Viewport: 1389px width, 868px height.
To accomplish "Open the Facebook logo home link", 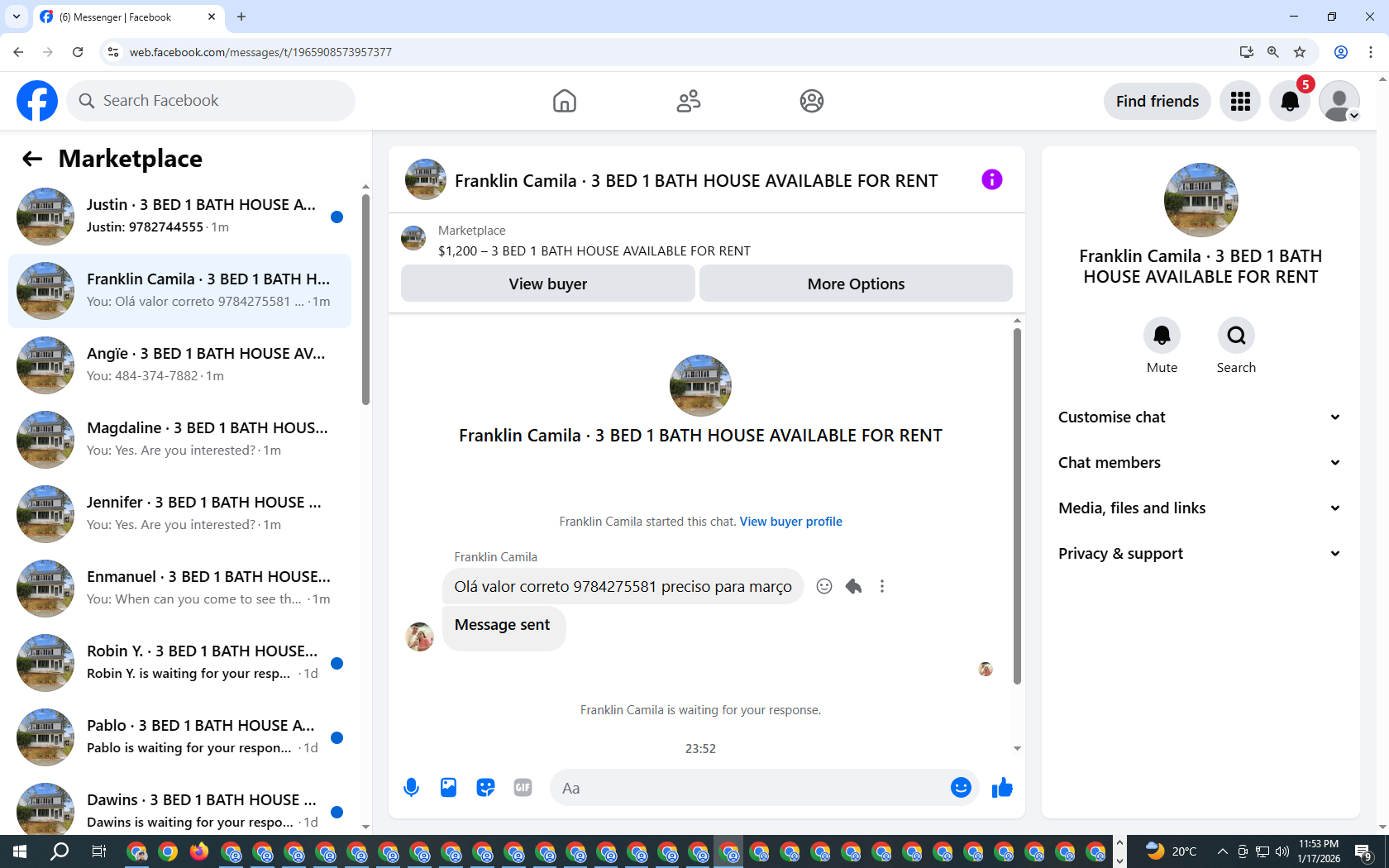I will click(x=37, y=101).
